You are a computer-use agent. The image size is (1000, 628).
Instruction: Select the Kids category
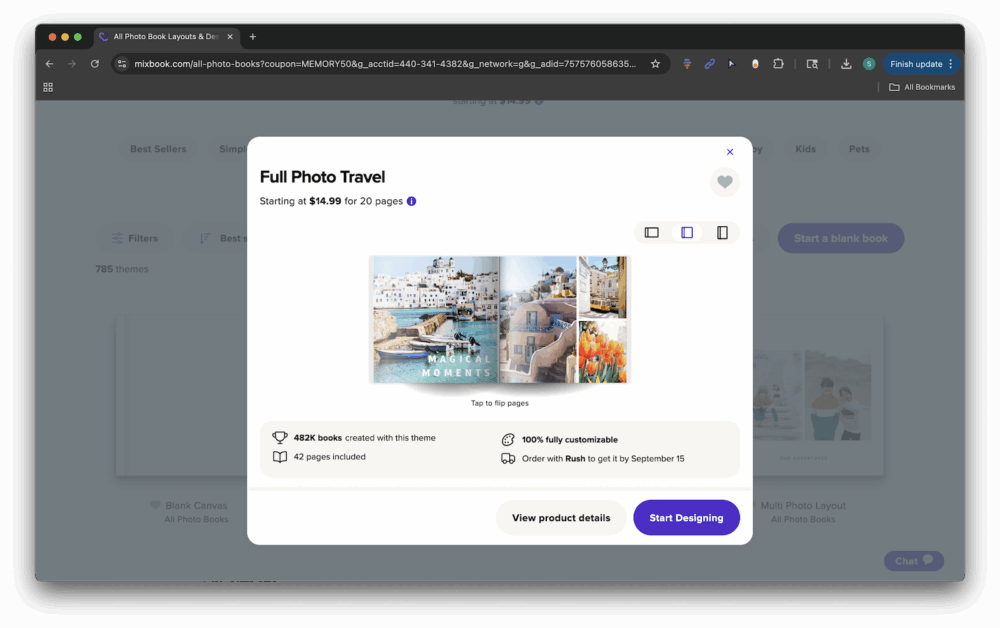805,149
